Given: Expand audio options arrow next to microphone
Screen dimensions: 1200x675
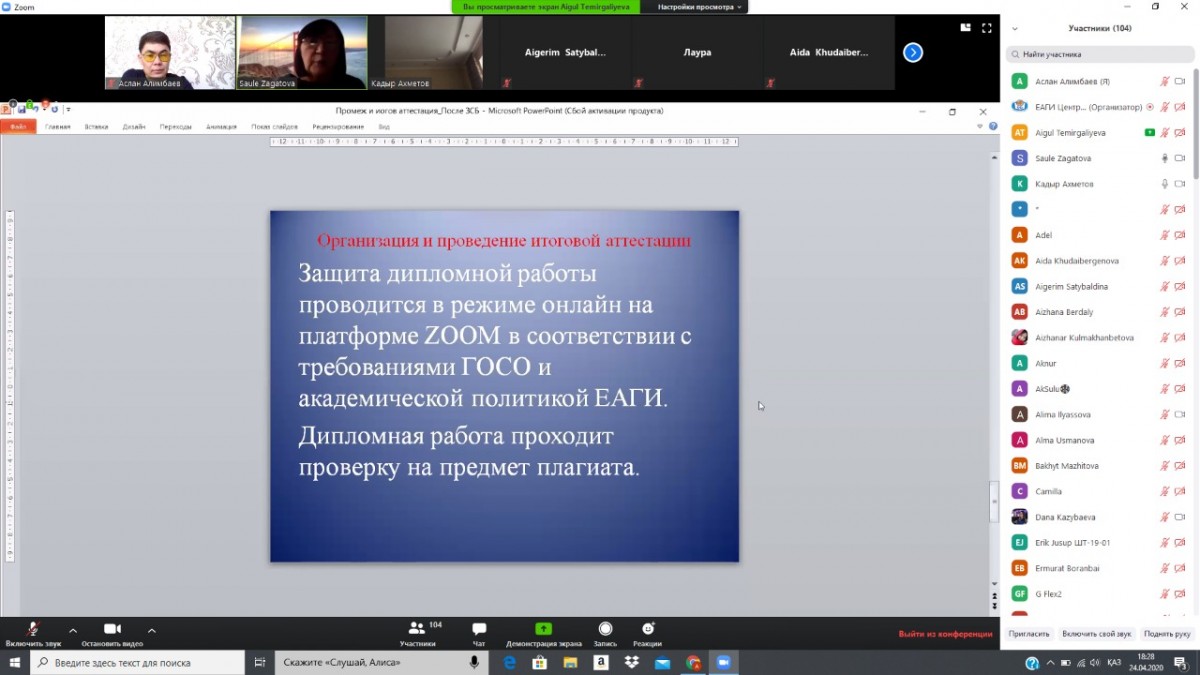Looking at the screenshot, I should click(73, 631).
